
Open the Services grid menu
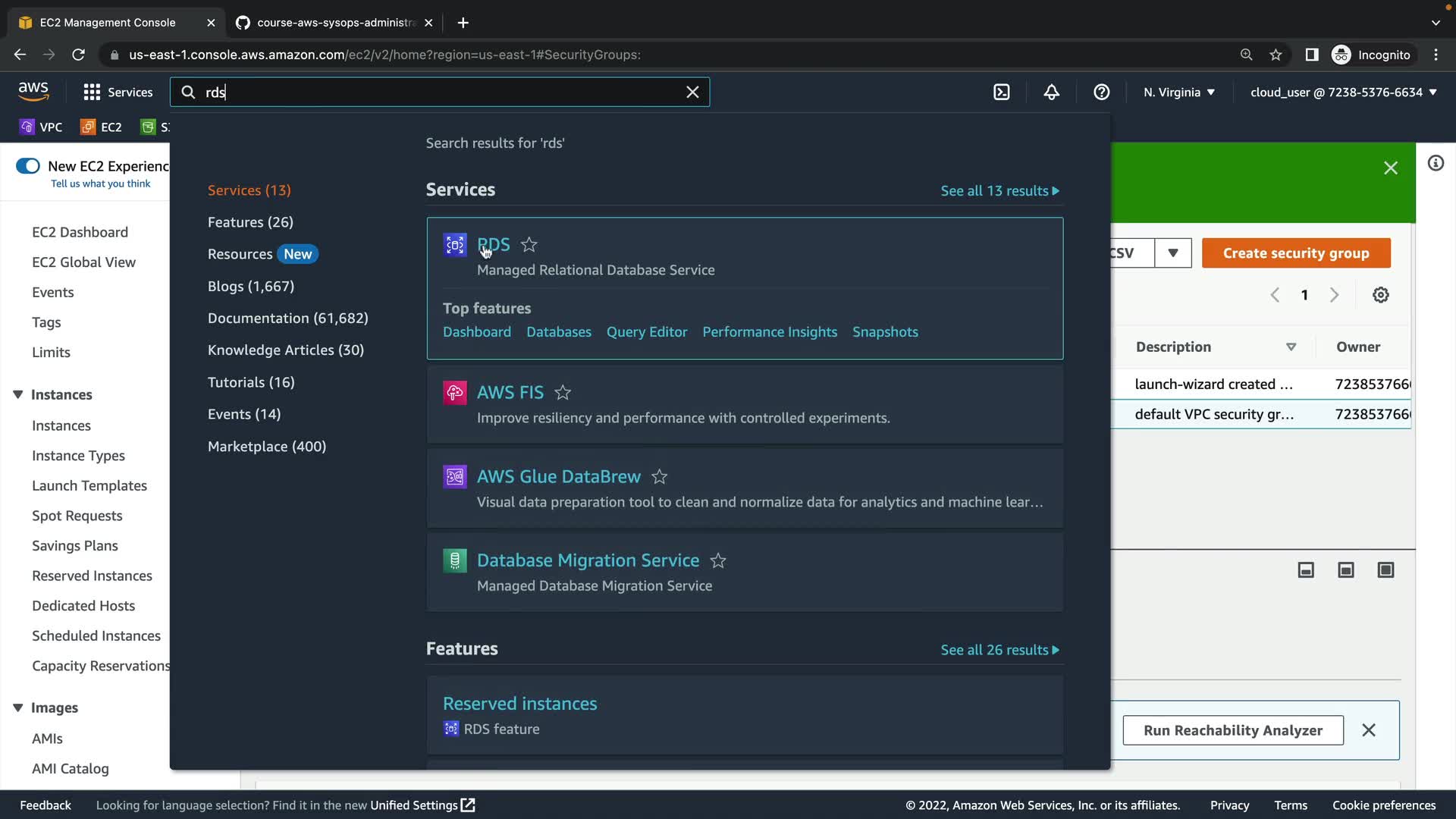92,92
